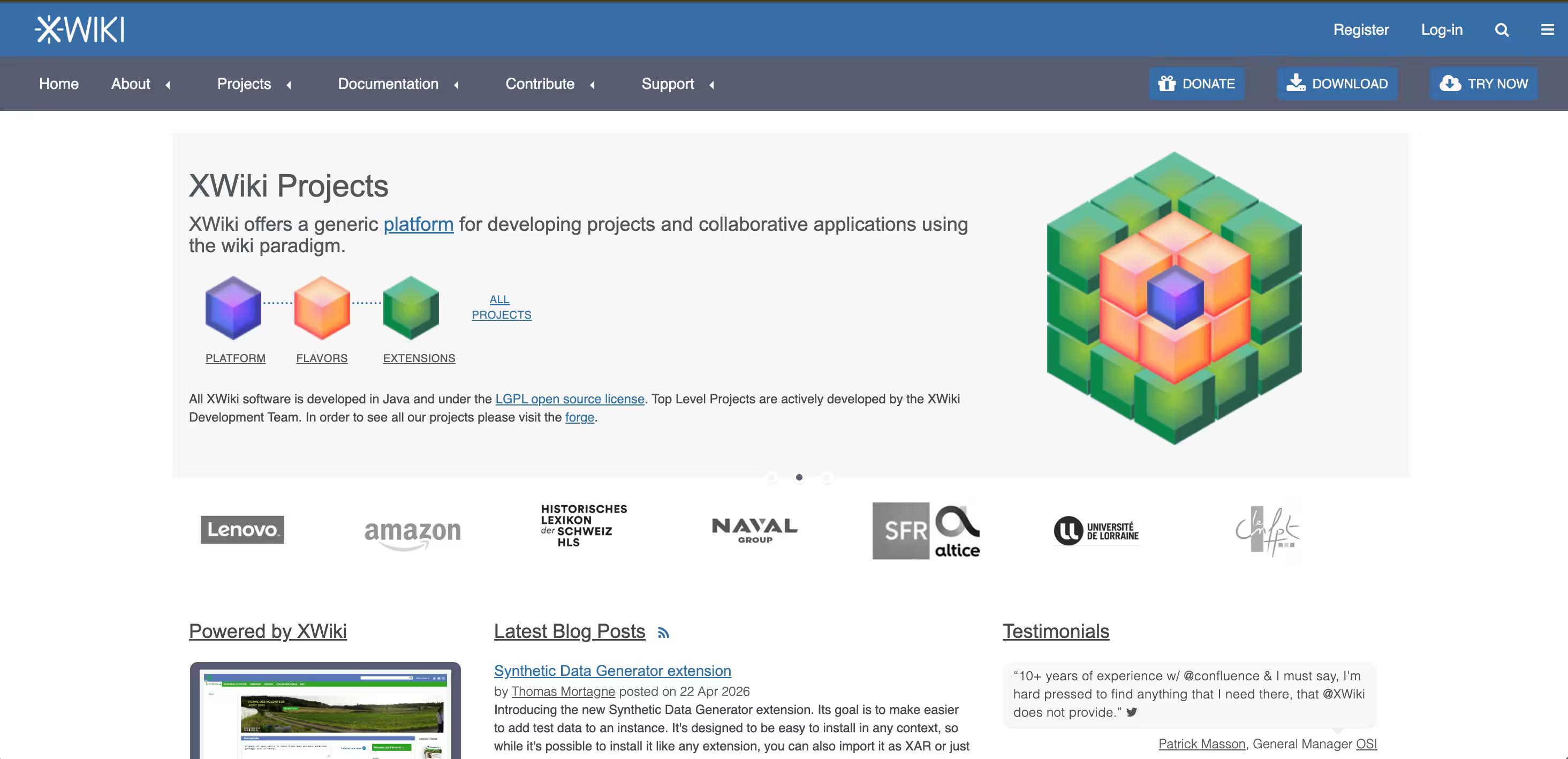
Task: Click the Try Now button
Action: point(1484,84)
